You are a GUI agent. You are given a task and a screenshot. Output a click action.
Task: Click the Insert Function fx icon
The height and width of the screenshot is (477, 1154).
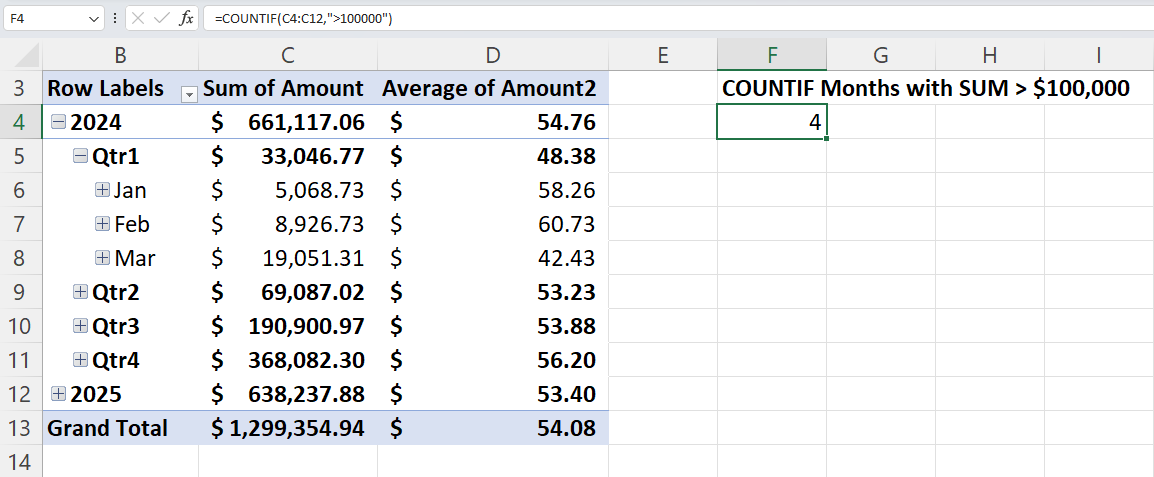pos(186,19)
